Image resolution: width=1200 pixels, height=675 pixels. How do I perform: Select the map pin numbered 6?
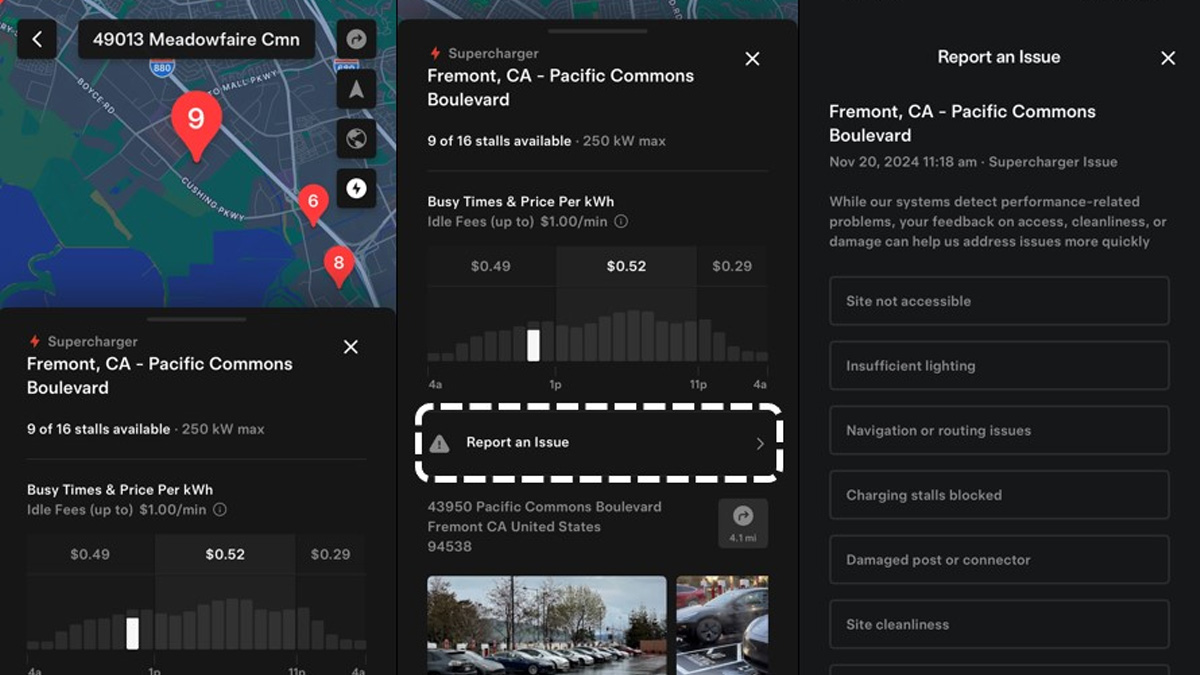tap(313, 204)
